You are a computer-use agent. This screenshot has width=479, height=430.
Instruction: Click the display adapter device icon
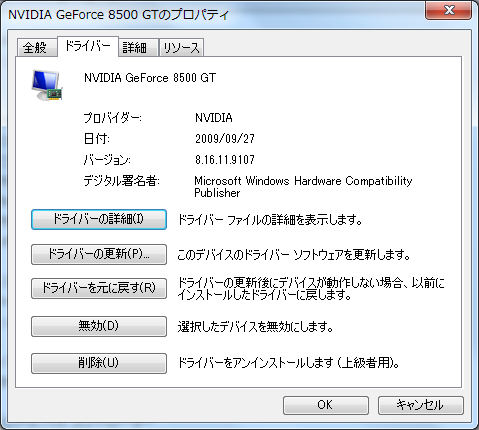pyautogui.click(x=47, y=85)
